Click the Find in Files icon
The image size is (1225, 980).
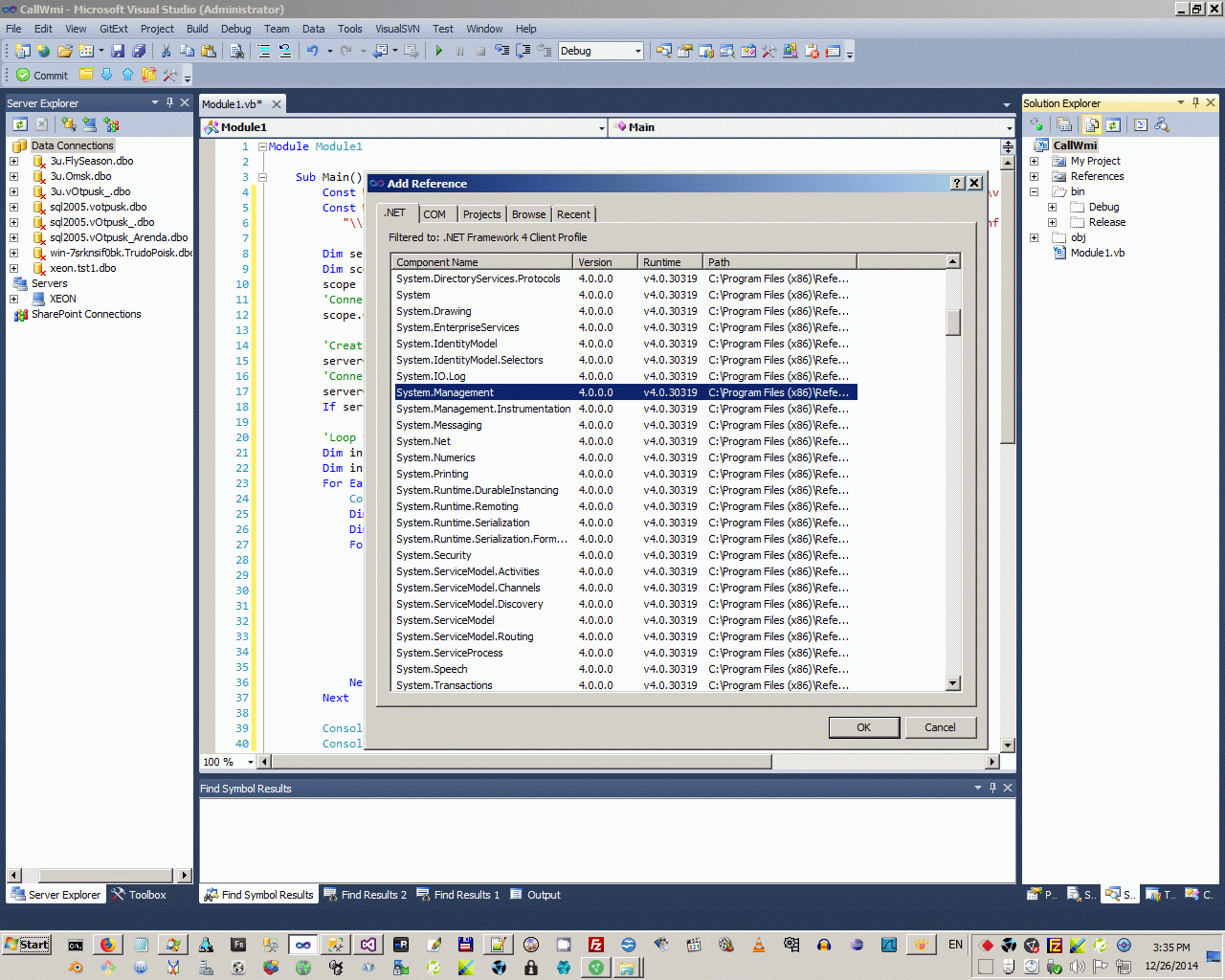(236, 51)
